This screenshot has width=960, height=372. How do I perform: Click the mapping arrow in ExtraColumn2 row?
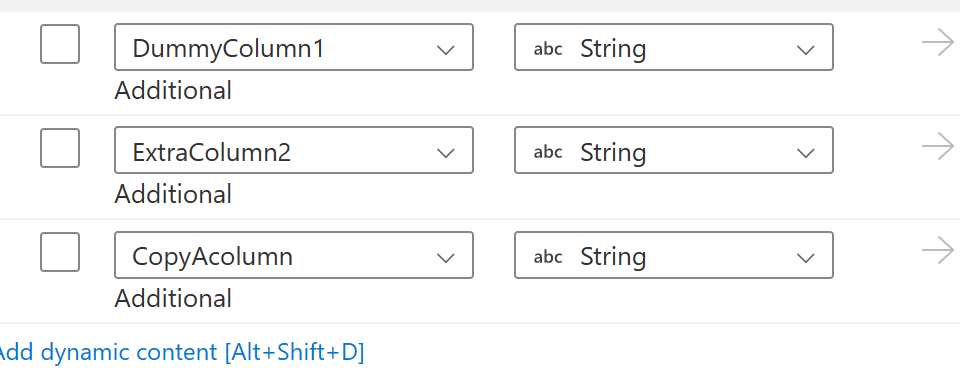click(x=938, y=147)
